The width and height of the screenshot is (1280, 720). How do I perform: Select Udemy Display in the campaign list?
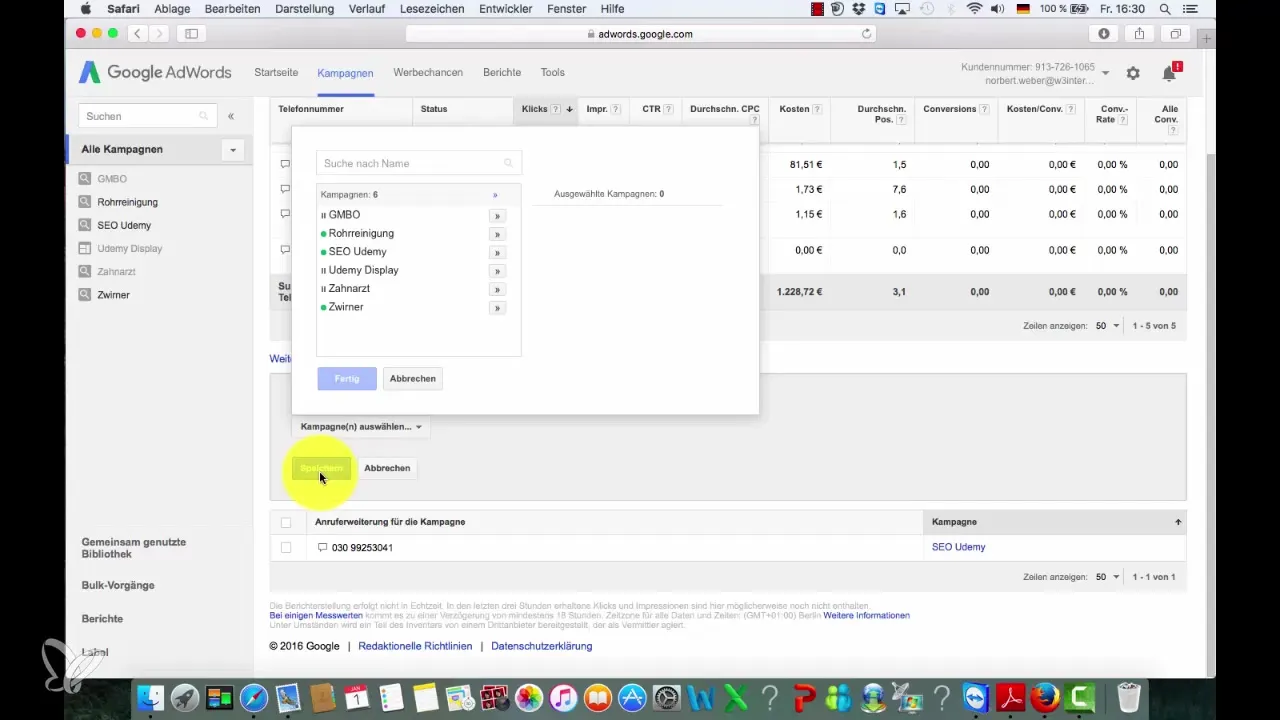pos(363,270)
